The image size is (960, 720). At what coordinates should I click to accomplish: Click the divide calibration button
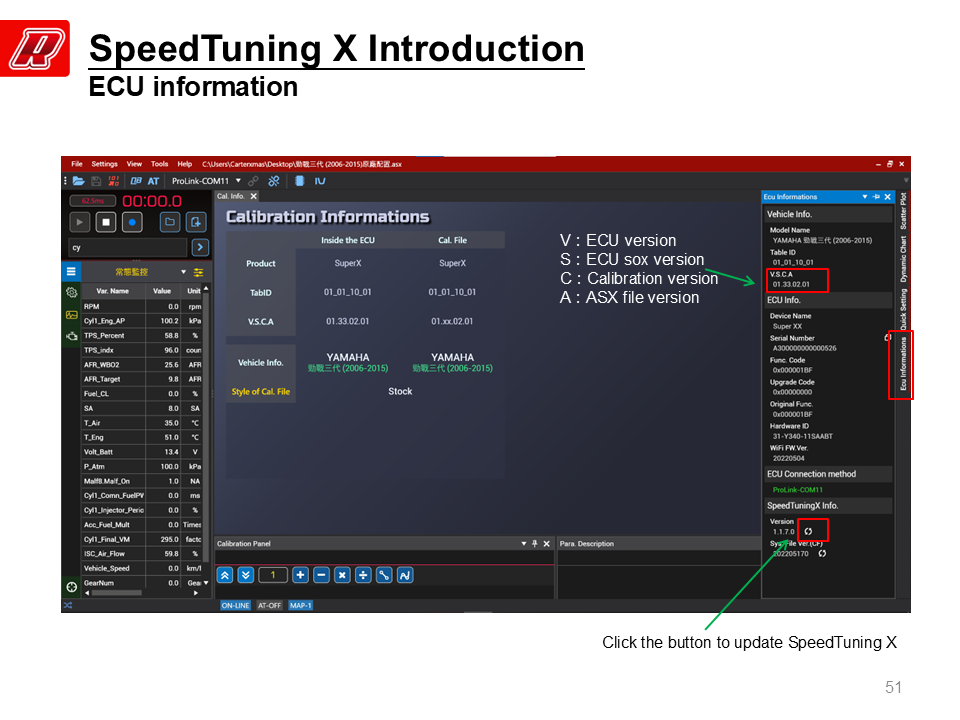pos(363,575)
